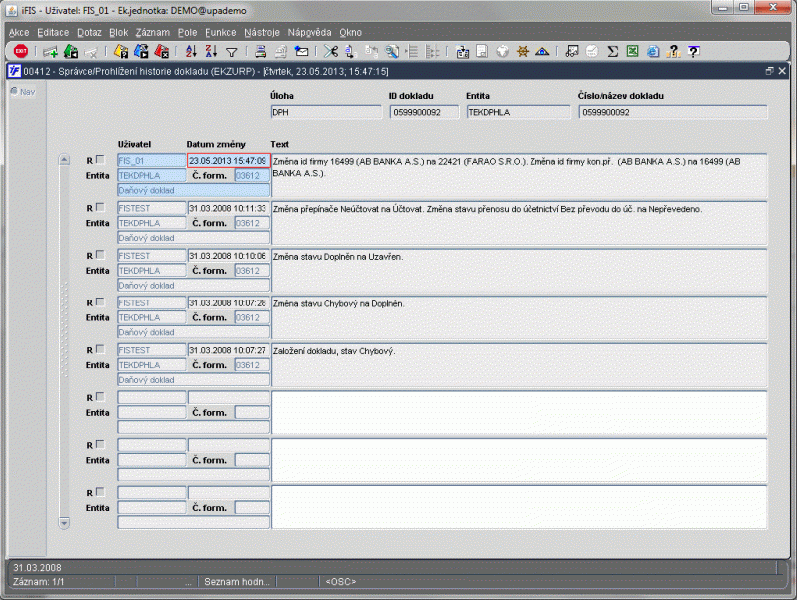Open the Dotaz menu
Viewport: 797px width, 600px height.
point(89,33)
